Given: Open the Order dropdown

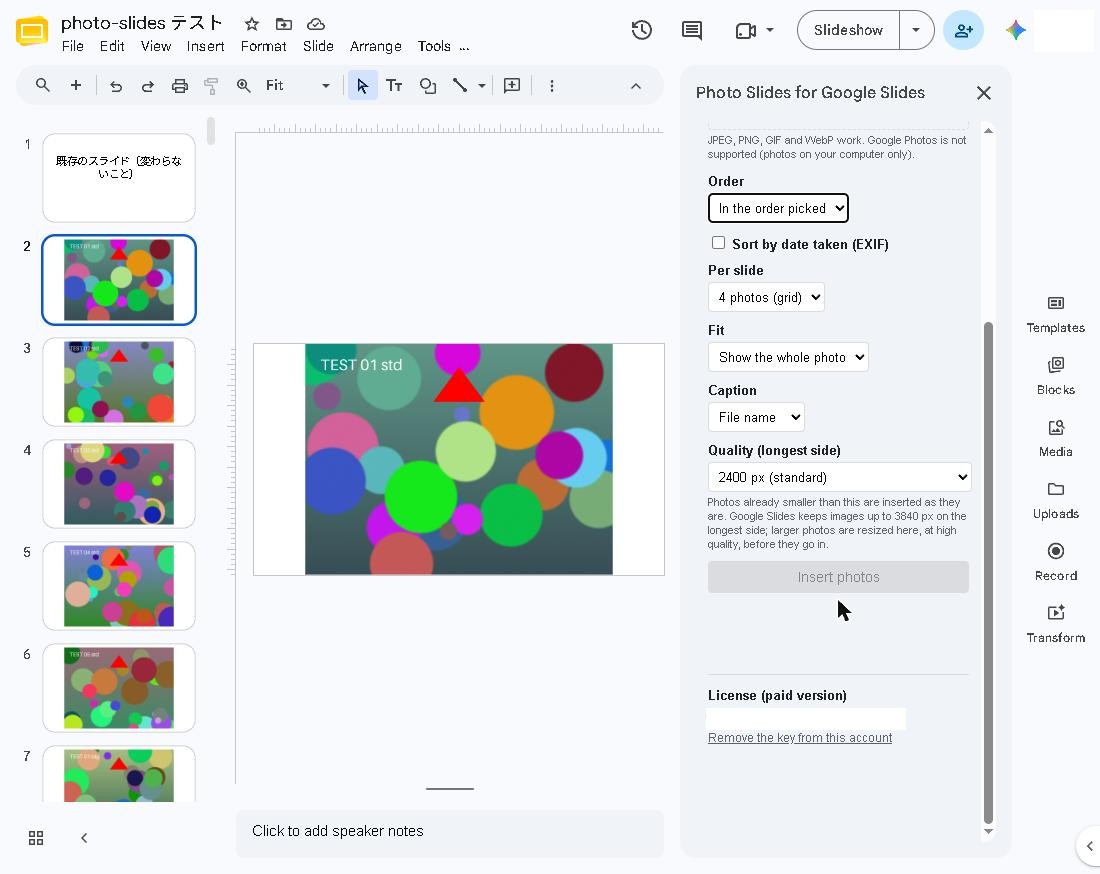Looking at the screenshot, I should [x=778, y=208].
